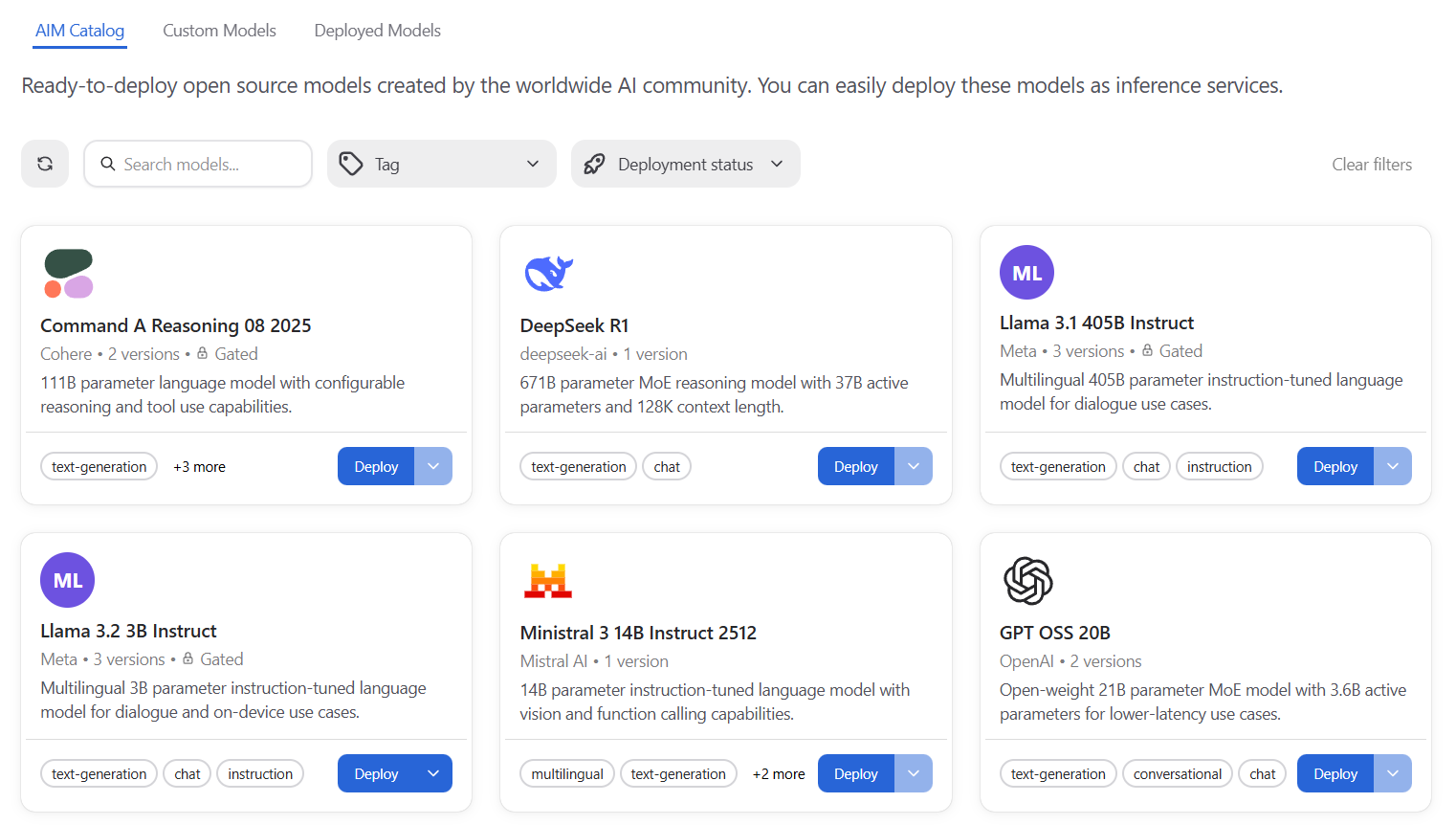Open the Deployed Models tab
This screenshot has height=825, width=1456.
377,31
